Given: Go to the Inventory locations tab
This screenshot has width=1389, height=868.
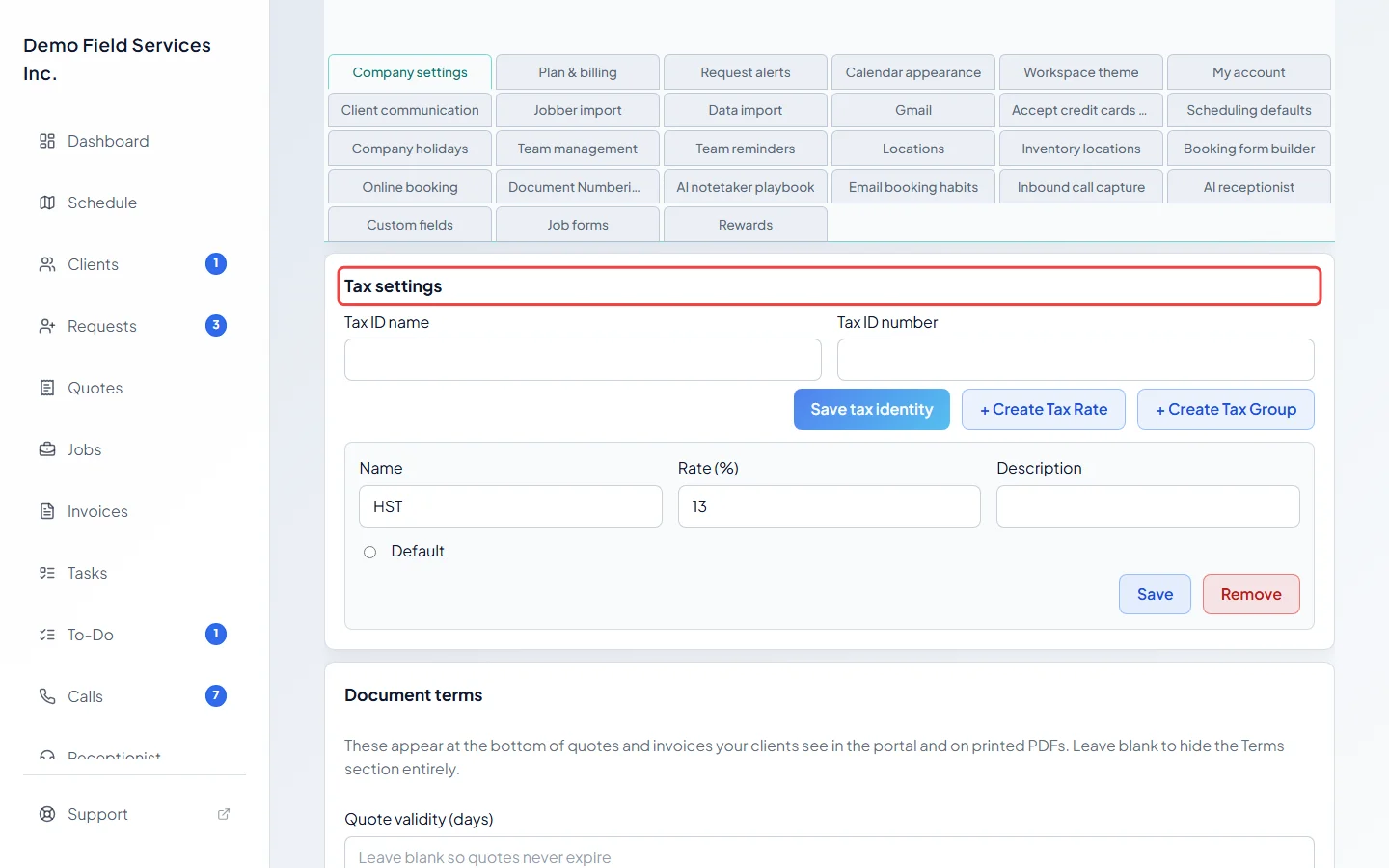Looking at the screenshot, I should 1081,149.
